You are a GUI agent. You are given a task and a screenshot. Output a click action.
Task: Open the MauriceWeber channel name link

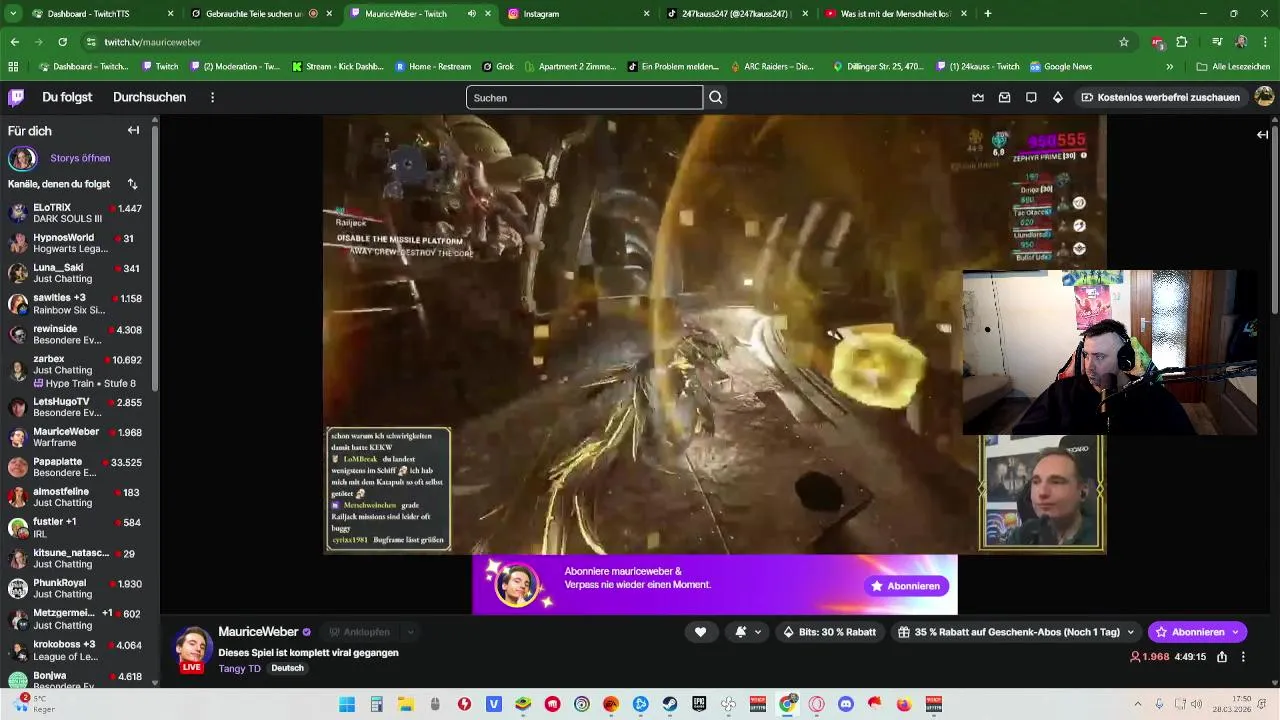[x=258, y=632]
